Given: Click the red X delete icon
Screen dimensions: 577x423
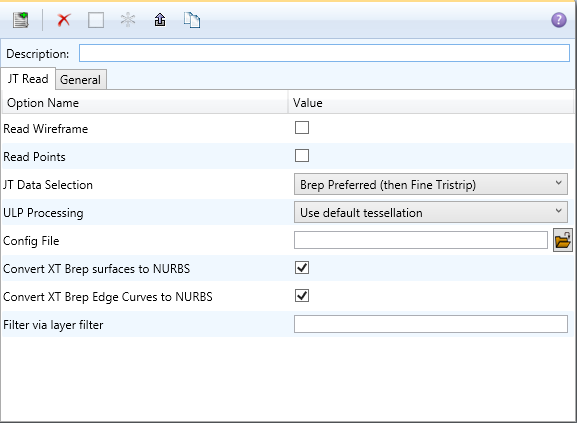Looking at the screenshot, I should [64, 20].
